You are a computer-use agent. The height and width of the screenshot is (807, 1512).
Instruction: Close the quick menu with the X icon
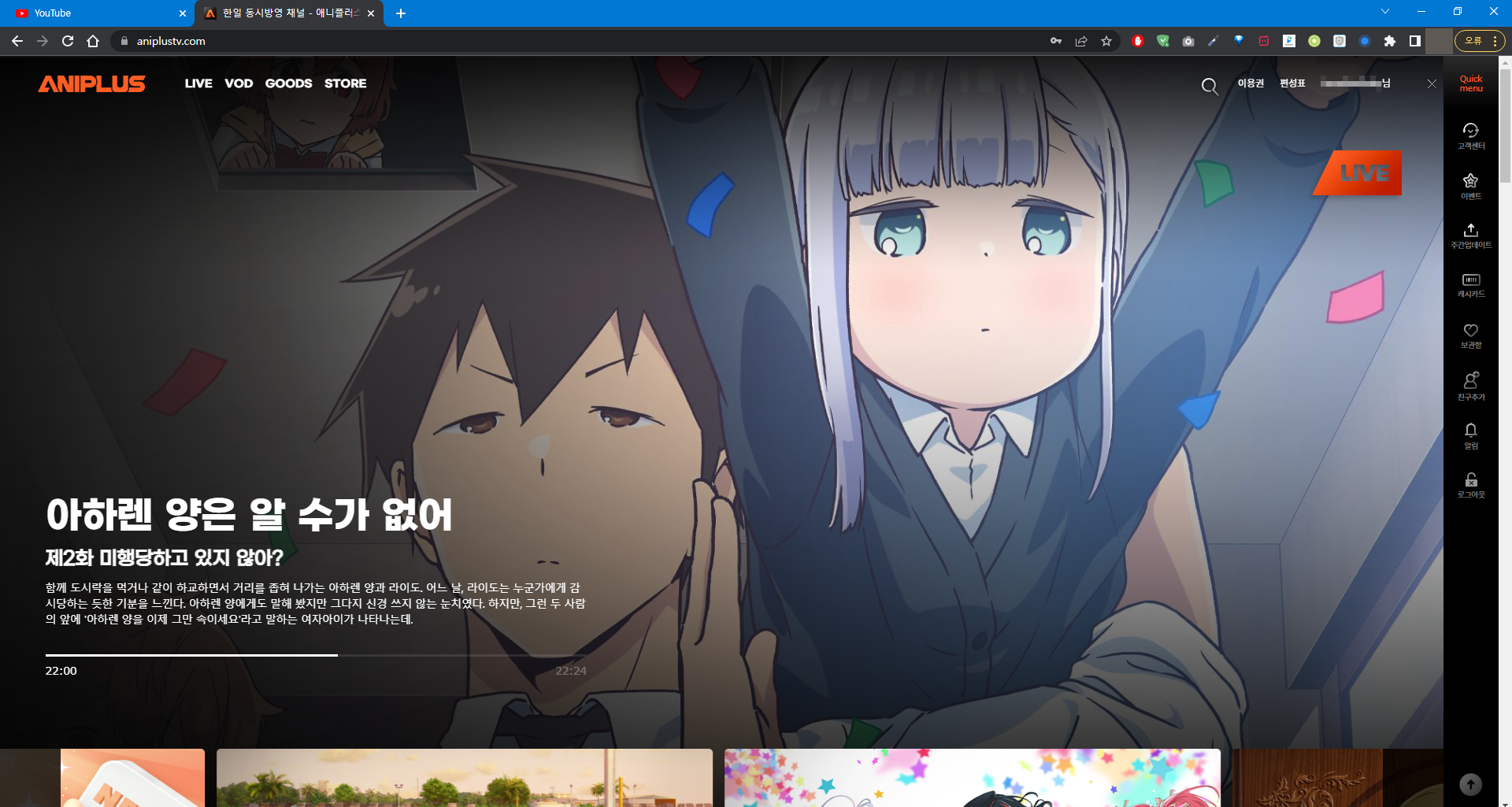[x=1432, y=83]
